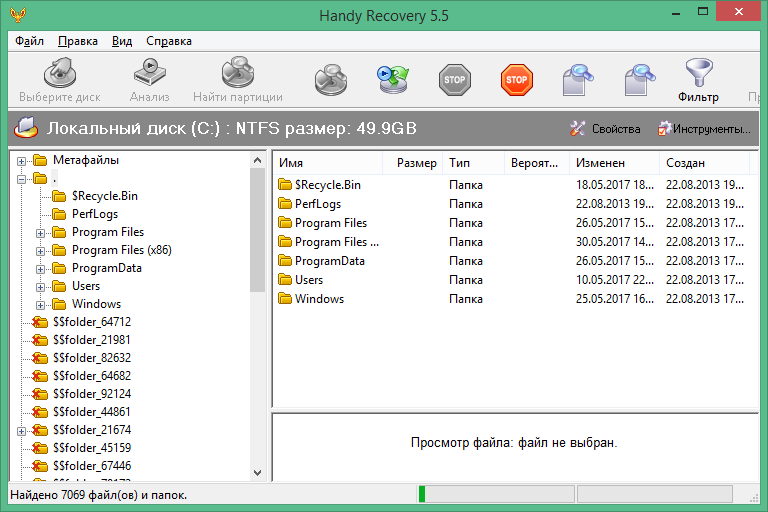This screenshot has height=512, width=768.
Task: Click the Свойства button label
Action: 616,129
